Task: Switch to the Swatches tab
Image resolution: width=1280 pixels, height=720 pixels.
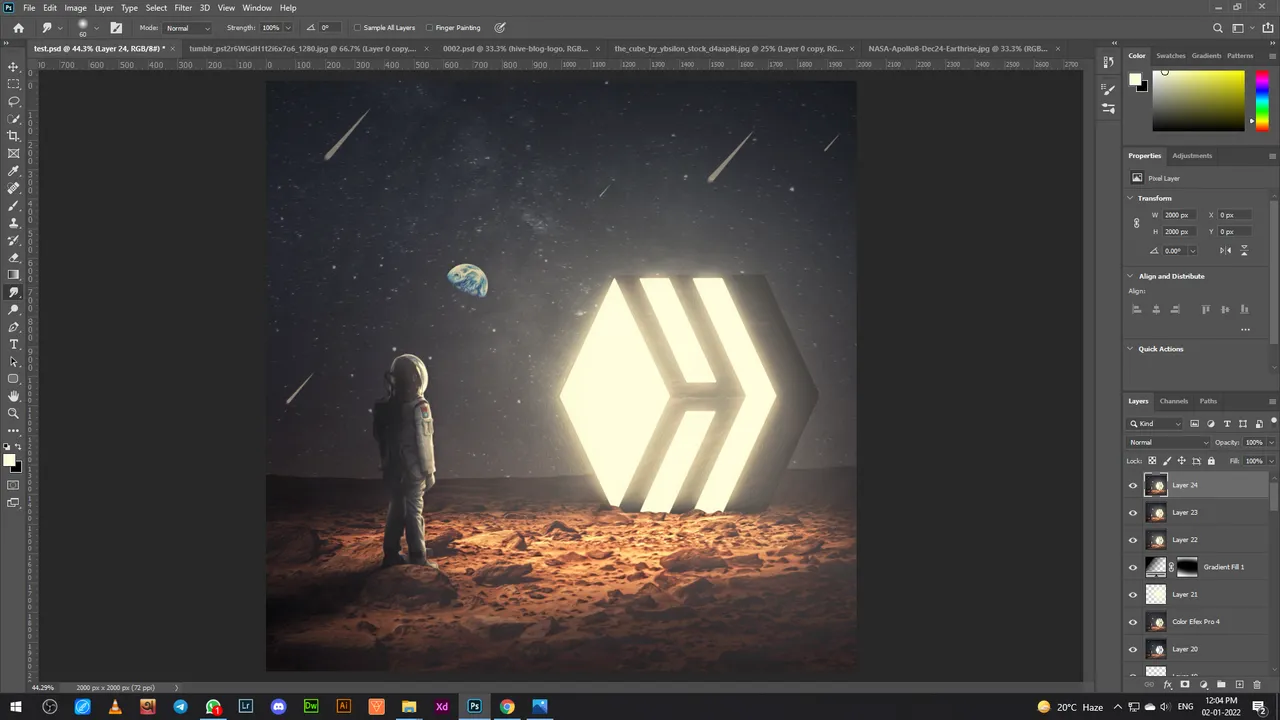Action: click(x=1170, y=56)
